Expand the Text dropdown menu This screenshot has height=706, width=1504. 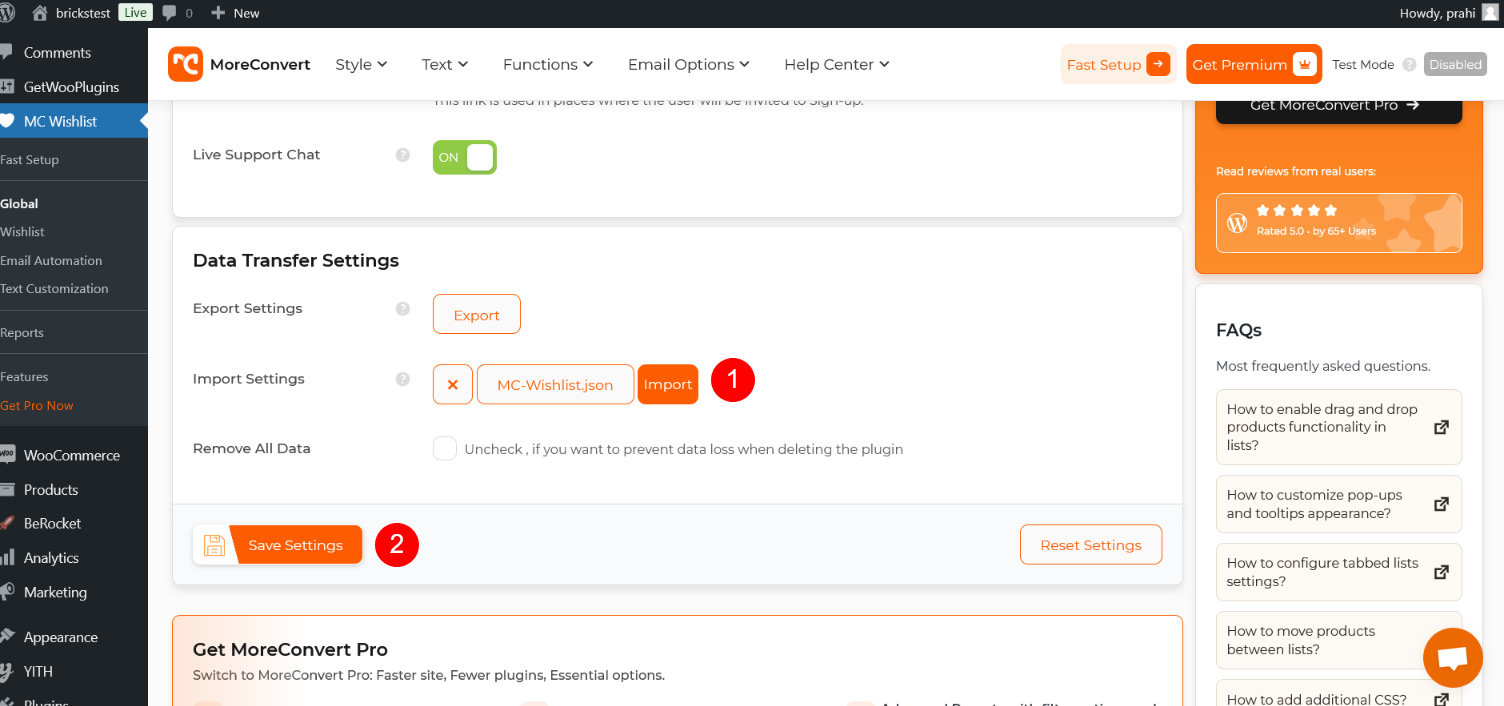pyautogui.click(x=445, y=64)
